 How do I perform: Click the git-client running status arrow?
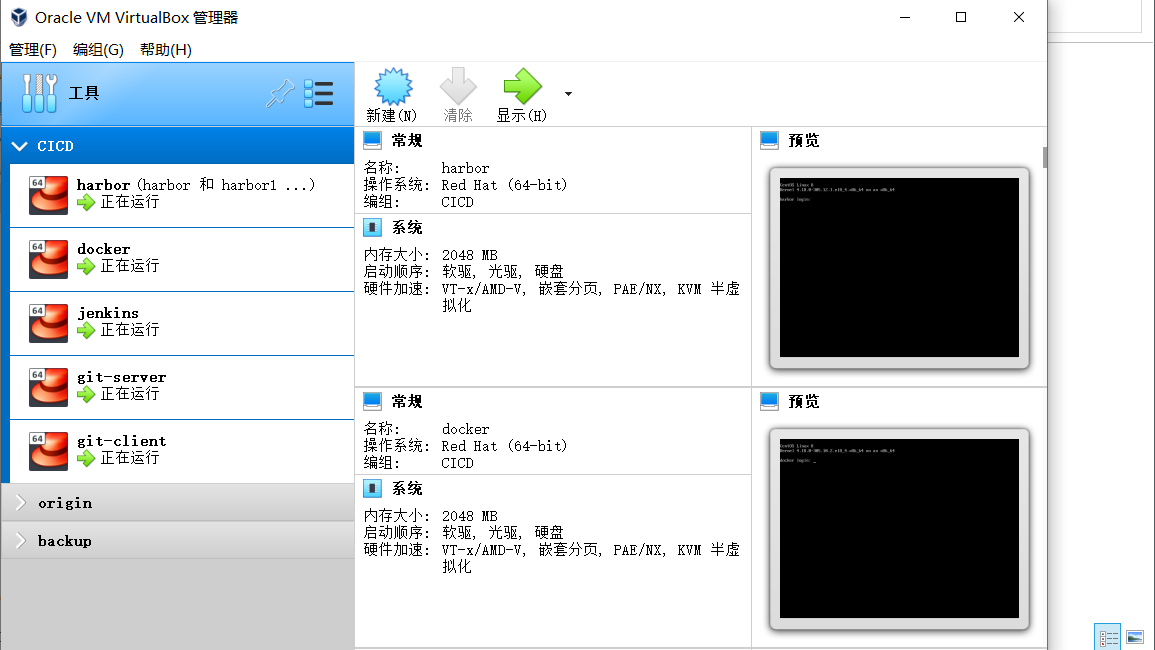click(86, 459)
